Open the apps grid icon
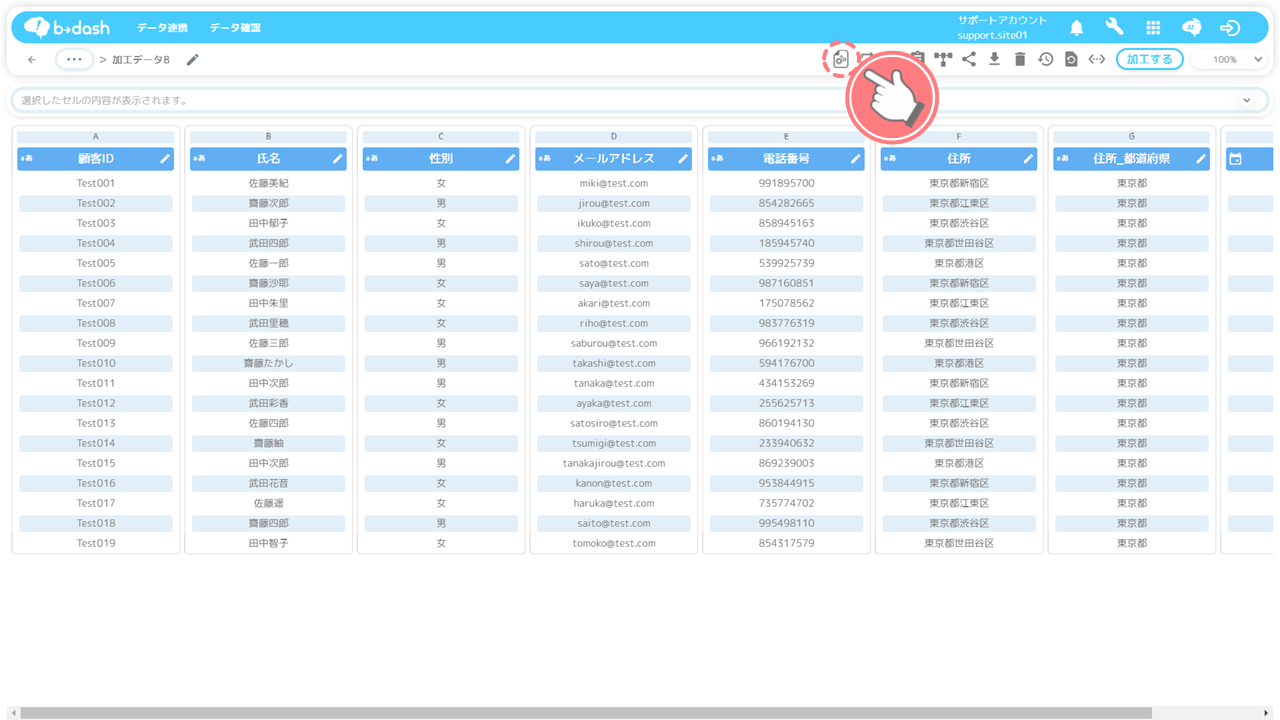The height and width of the screenshot is (720, 1280). tap(1153, 28)
